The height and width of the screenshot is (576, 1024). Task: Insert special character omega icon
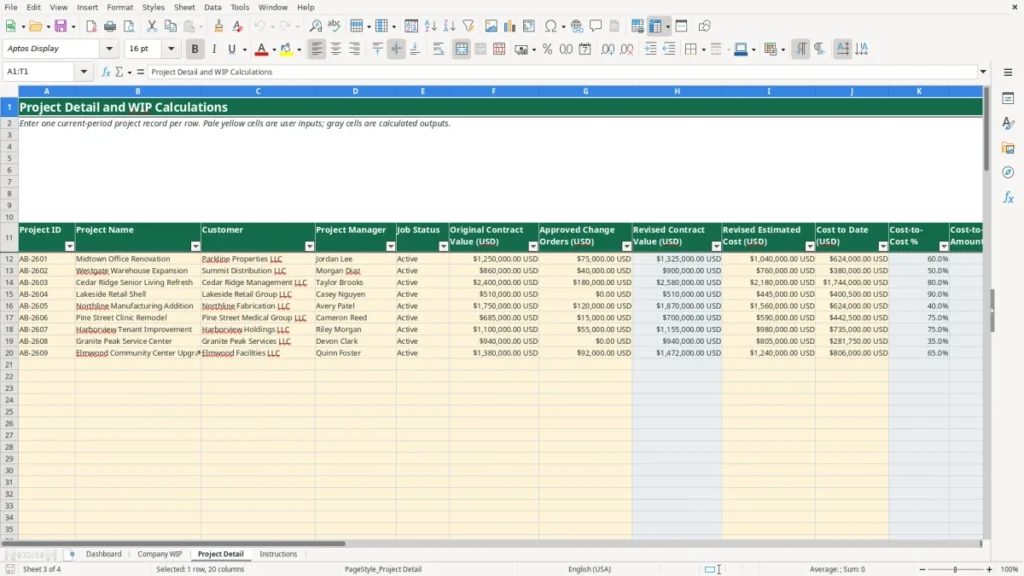click(551, 26)
